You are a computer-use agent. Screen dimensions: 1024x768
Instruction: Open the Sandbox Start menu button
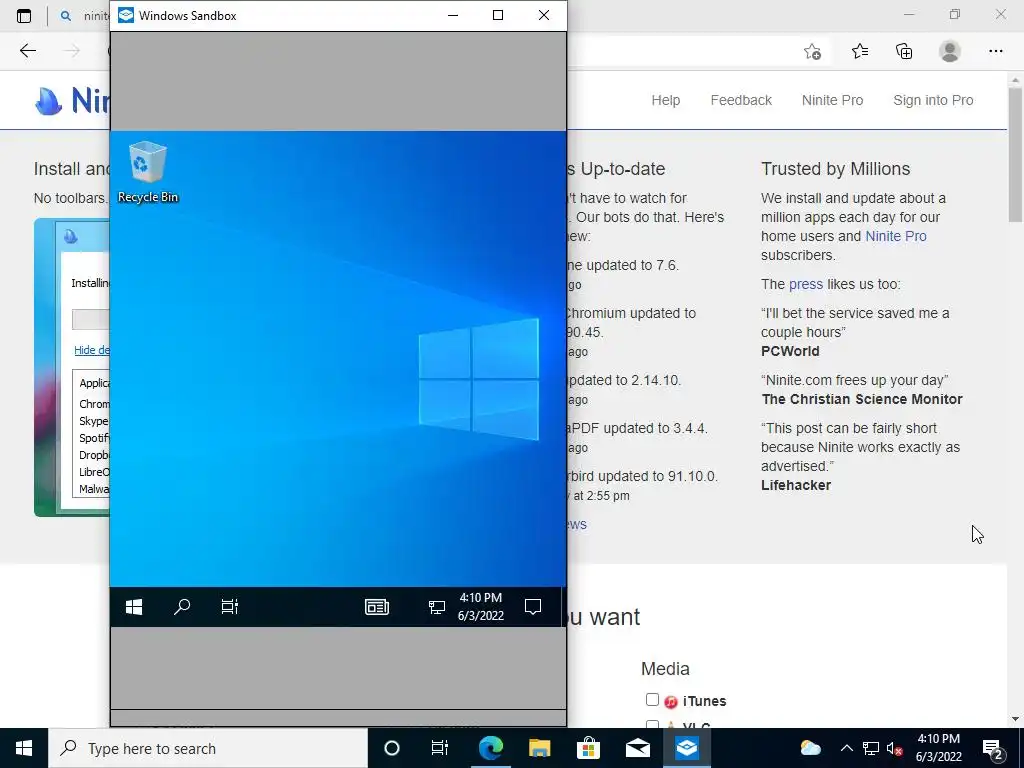point(134,607)
